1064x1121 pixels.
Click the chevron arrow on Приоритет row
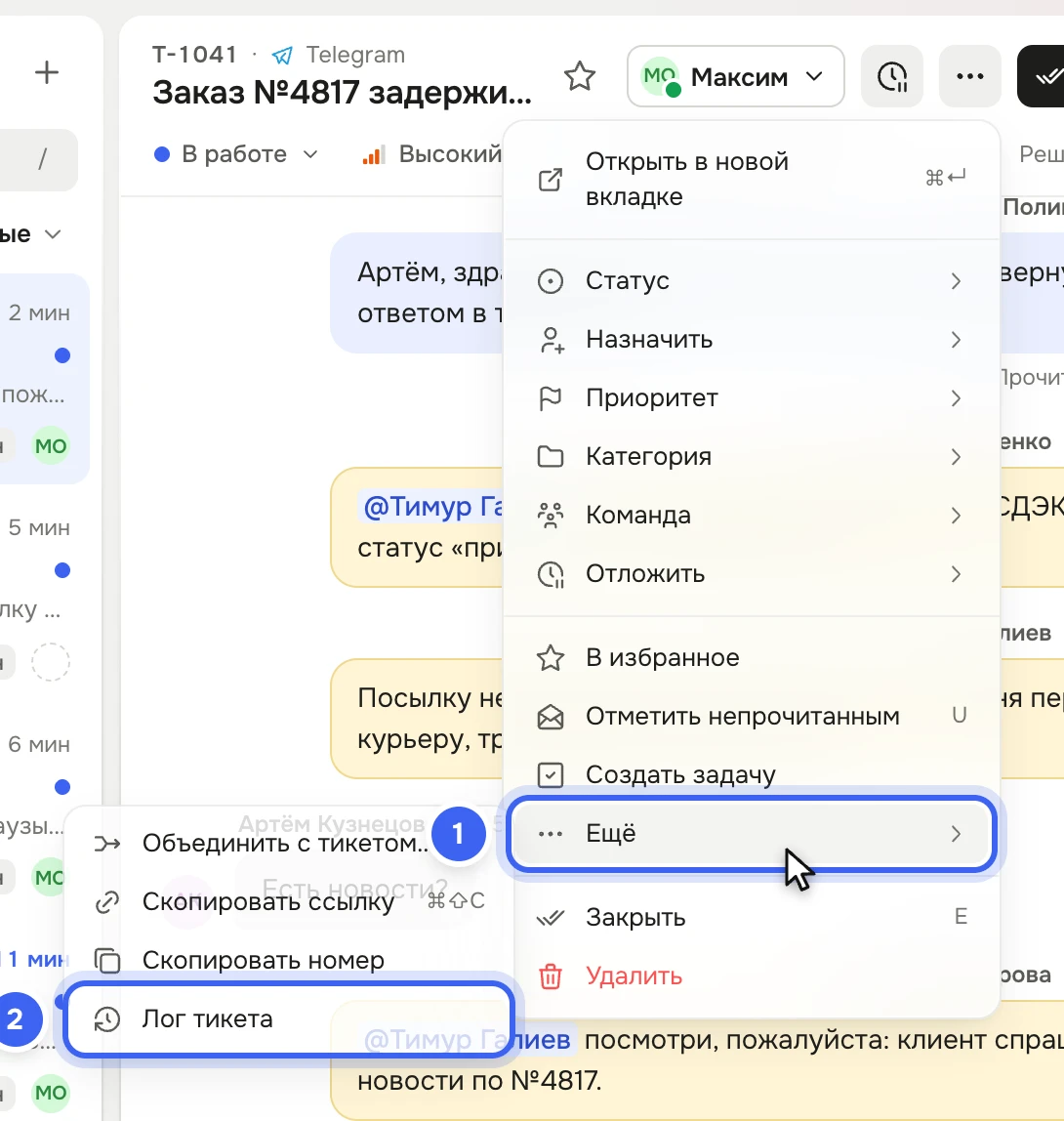point(956,398)
